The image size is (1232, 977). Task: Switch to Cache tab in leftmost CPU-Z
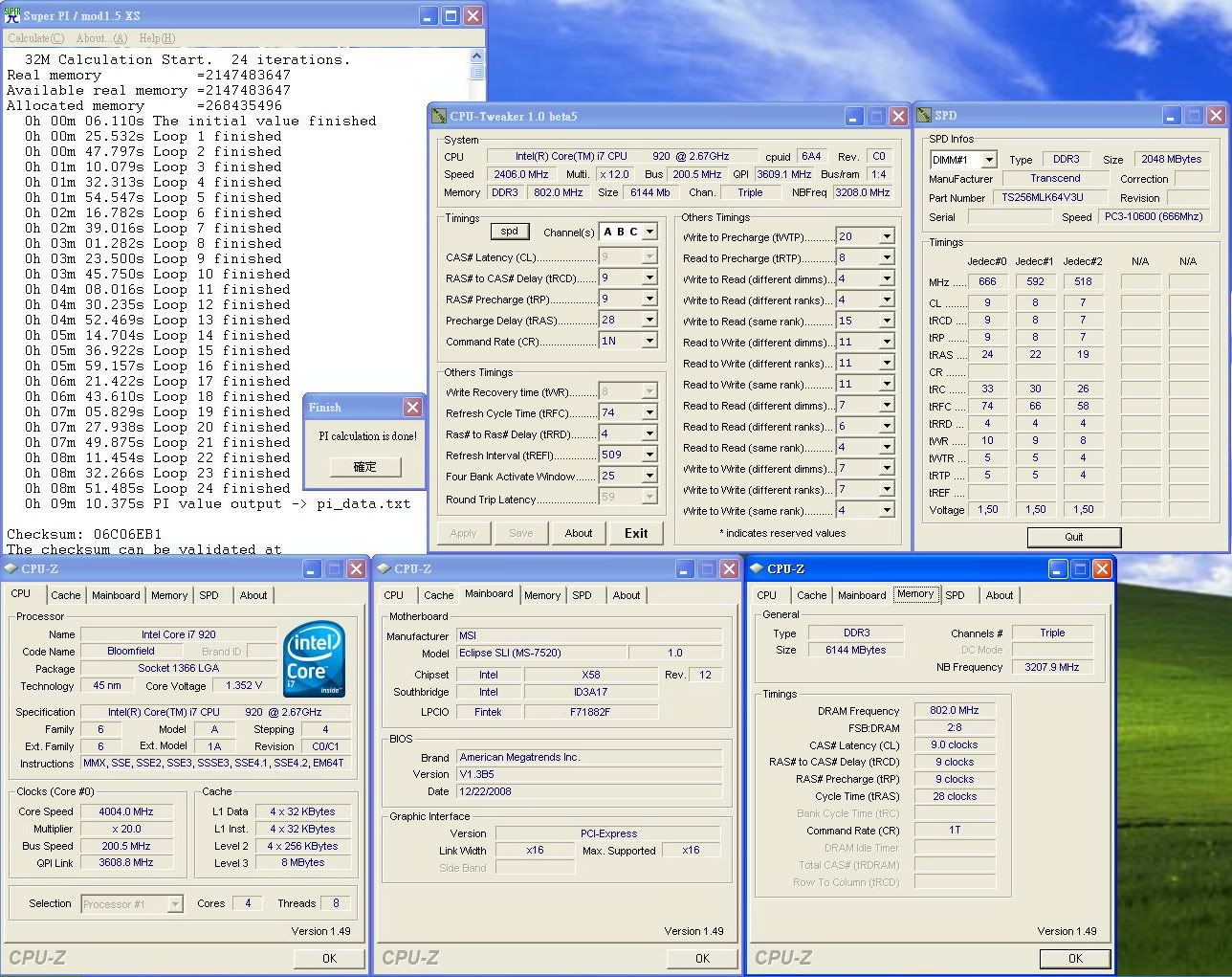65,595
